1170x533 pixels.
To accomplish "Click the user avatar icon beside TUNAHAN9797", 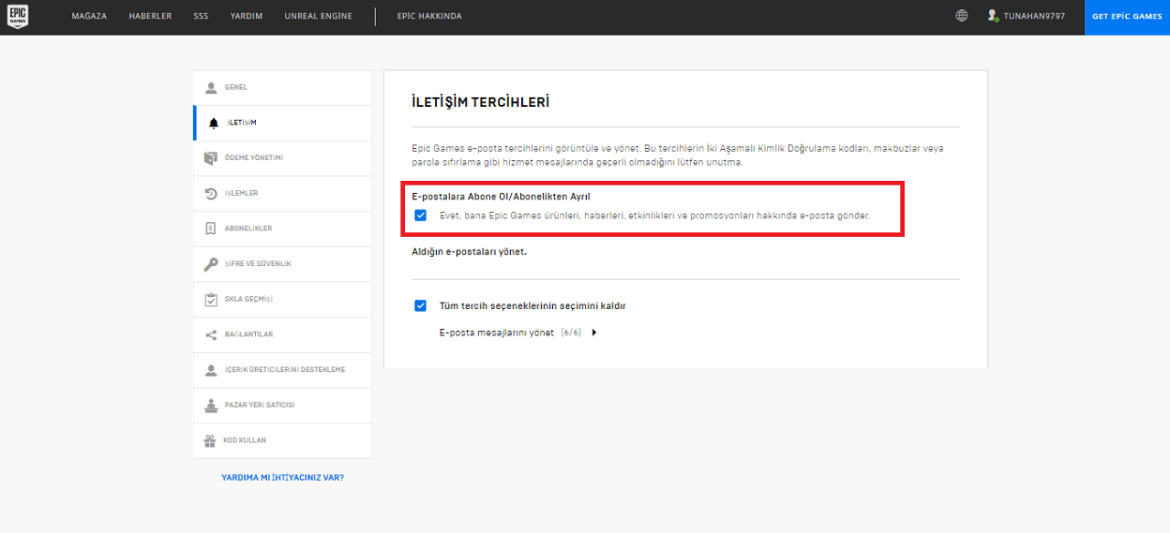I will tap(992, 16).
